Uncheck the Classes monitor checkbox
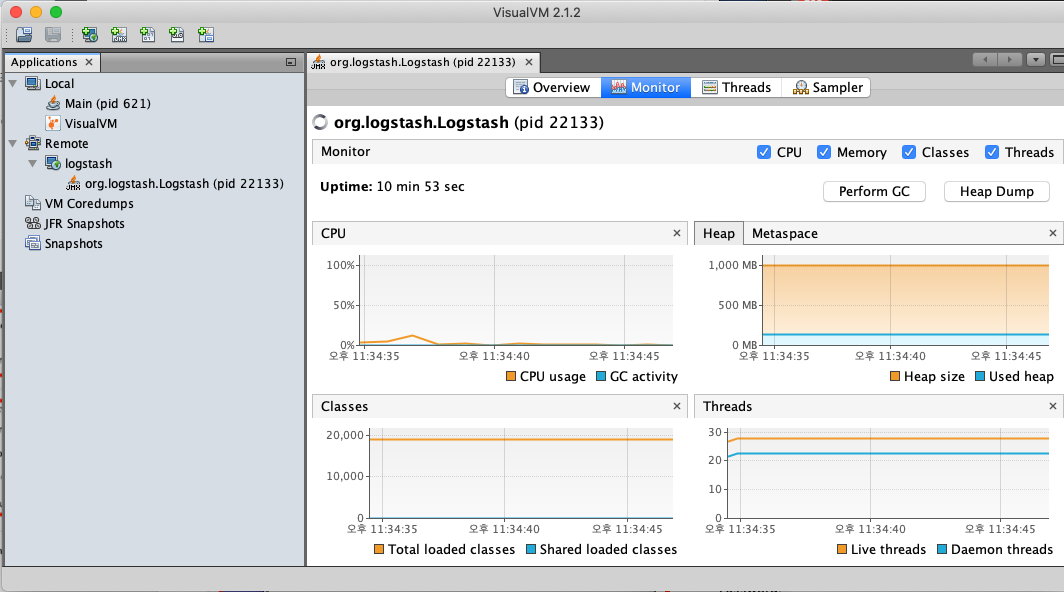The height and width of the screenshot is (592, 1064). click(x=909, y=152)
